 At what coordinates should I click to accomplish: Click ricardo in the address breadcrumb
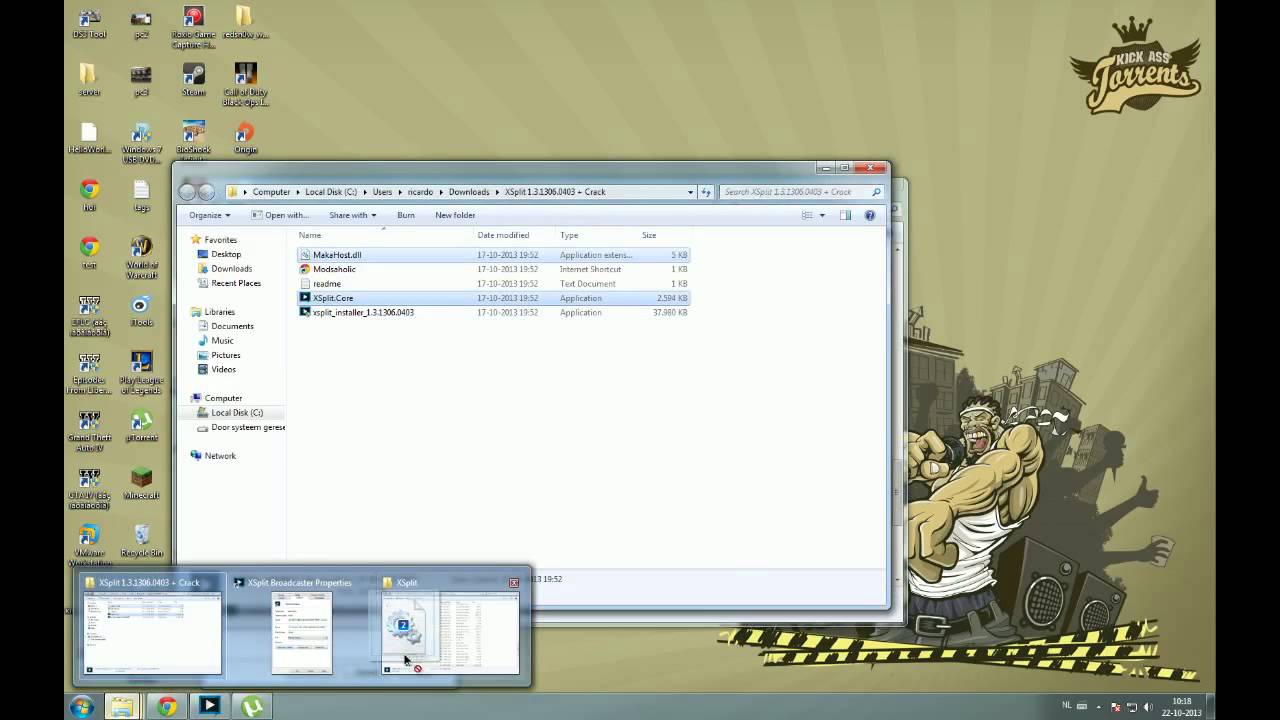tap(420, 192)
